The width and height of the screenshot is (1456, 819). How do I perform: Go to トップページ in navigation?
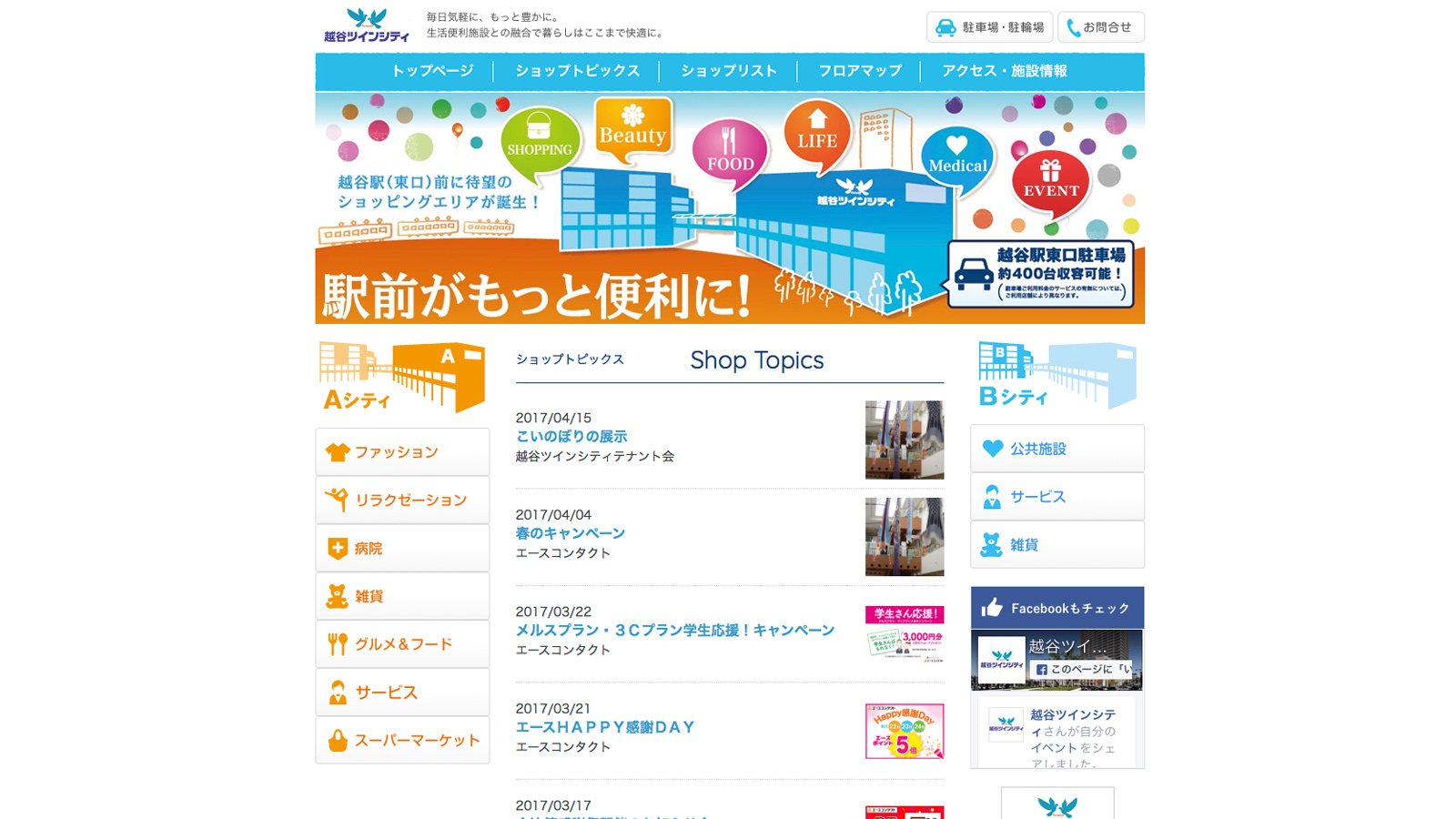[432, 71]
